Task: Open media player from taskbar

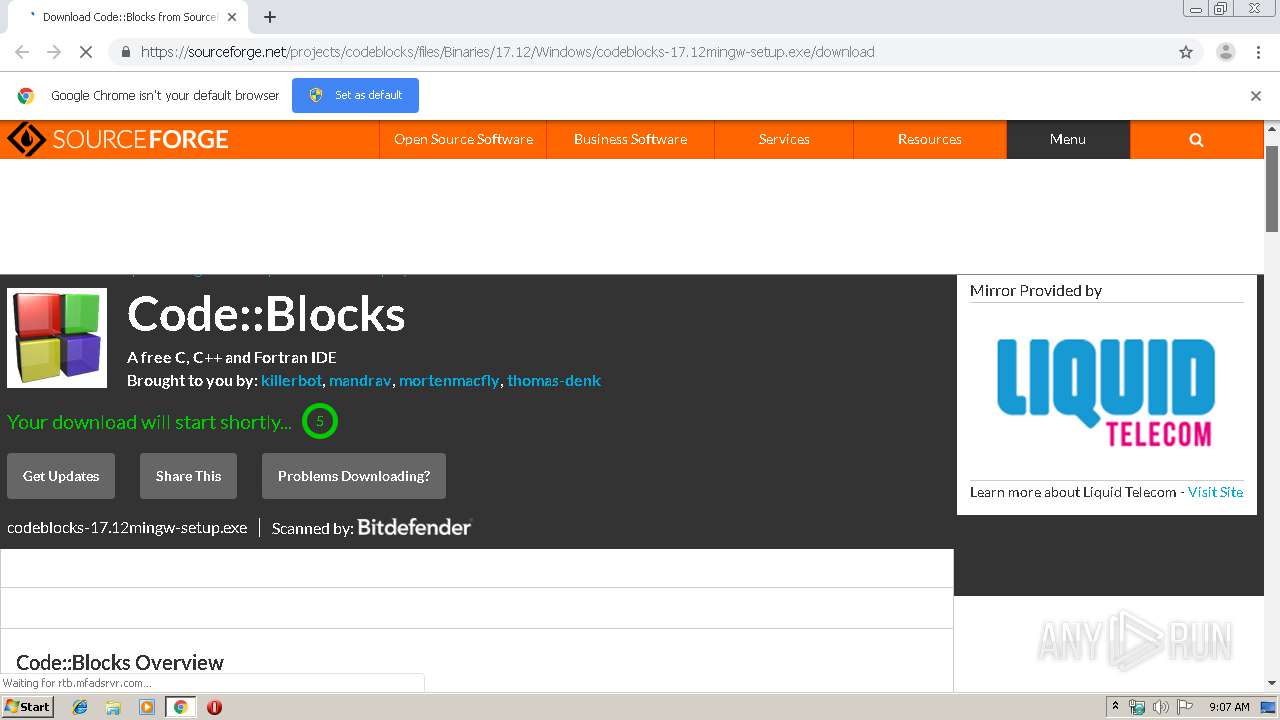Action: [x=147, y=707]
